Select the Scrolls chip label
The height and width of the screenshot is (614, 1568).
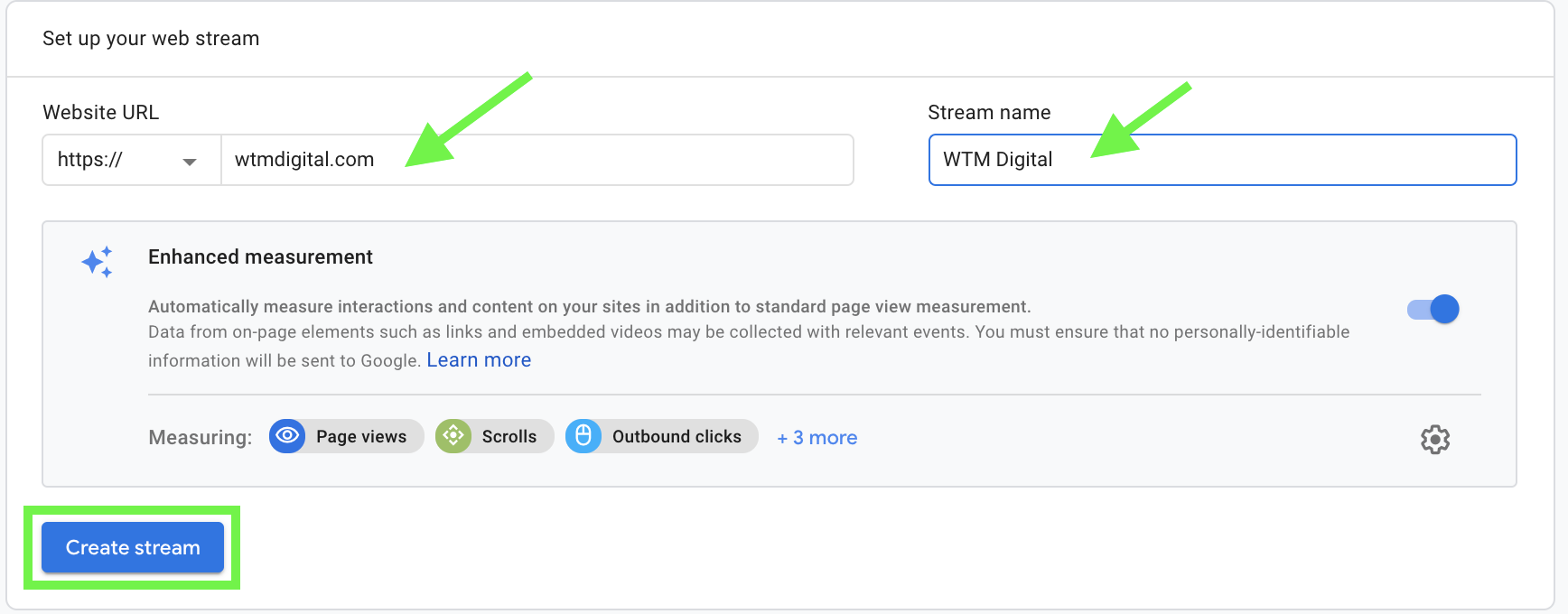point(509,437)
